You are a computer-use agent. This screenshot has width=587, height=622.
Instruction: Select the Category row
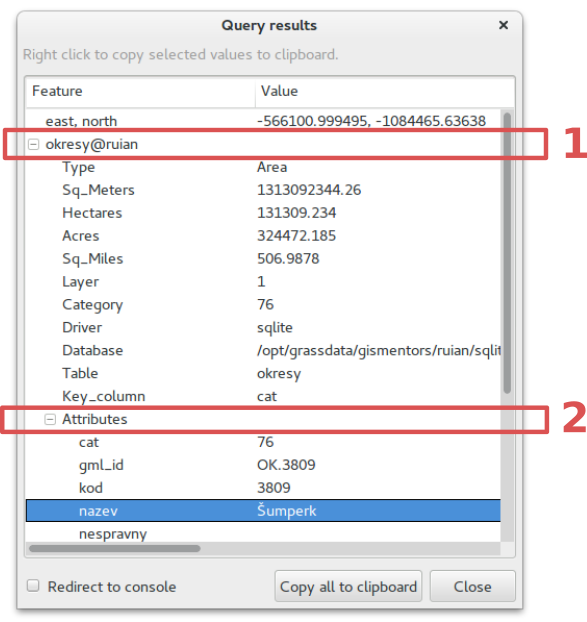(x=263, y=305)
